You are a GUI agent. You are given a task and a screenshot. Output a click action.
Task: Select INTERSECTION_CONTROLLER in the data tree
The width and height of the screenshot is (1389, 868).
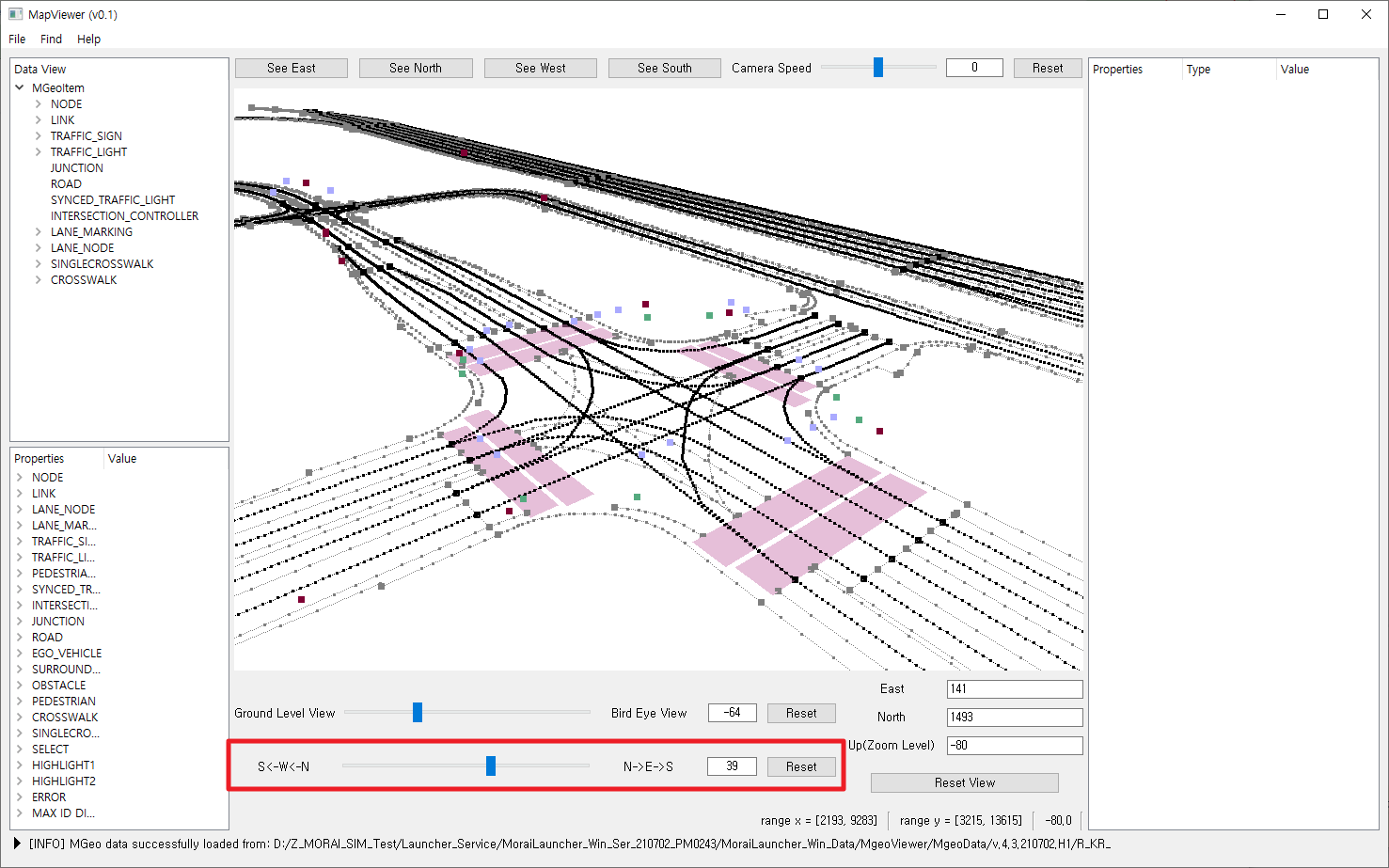coord(124,216)
